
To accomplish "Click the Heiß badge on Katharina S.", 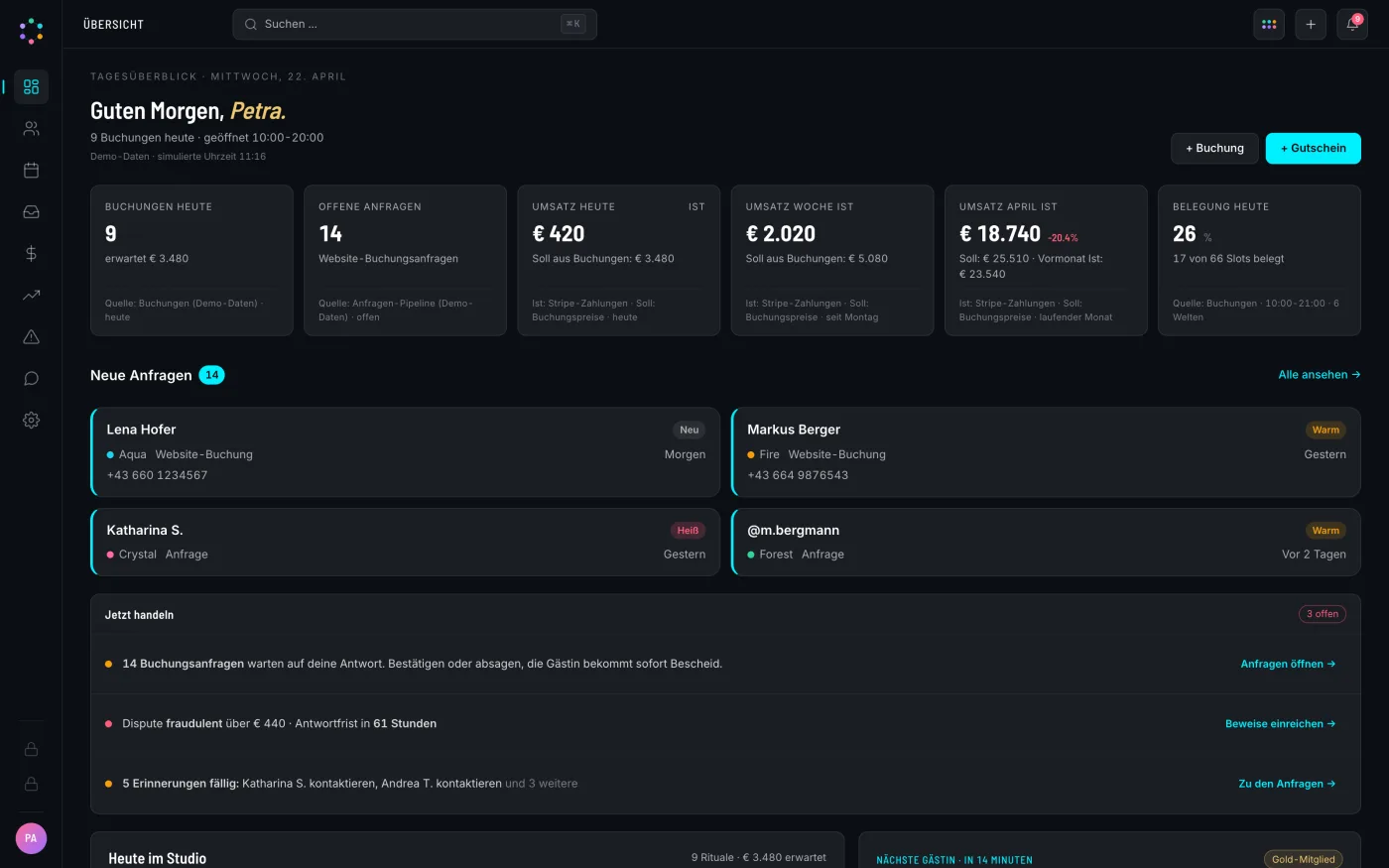I will (x=688, y=531).
